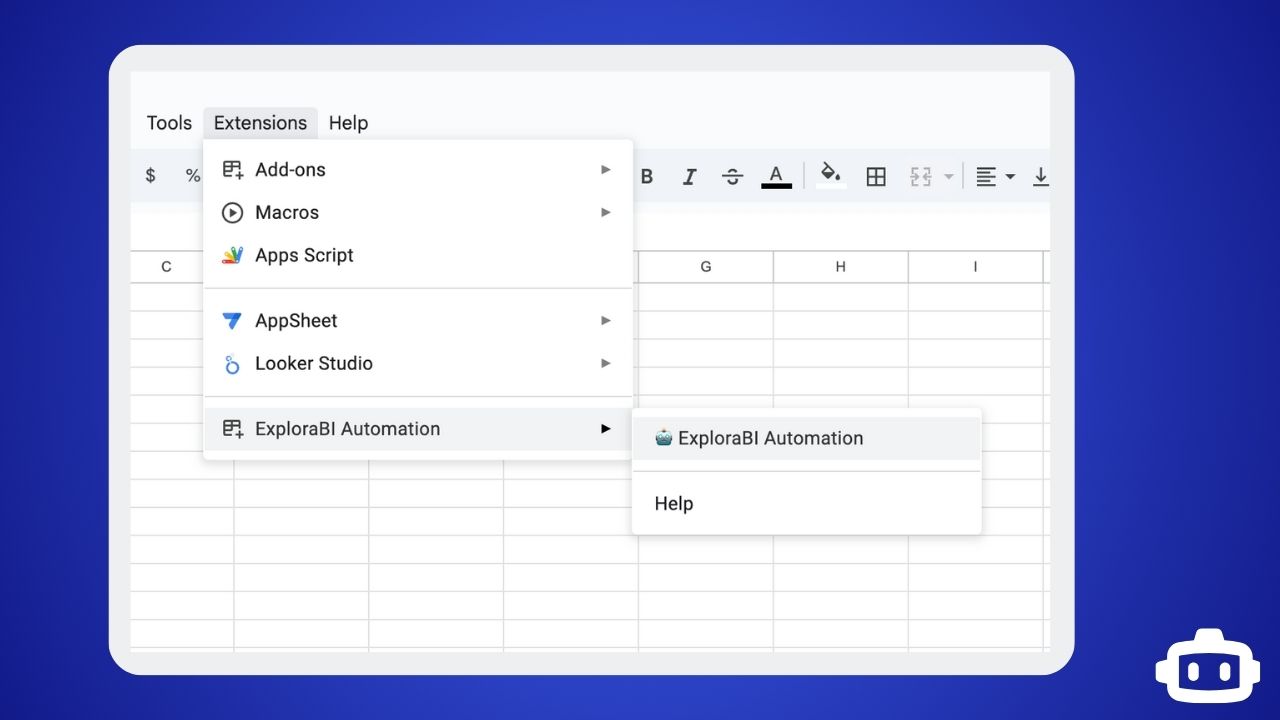1280x720 pixels.
Task: Open the Help menu in the menu bar
Action: [348, 122]
